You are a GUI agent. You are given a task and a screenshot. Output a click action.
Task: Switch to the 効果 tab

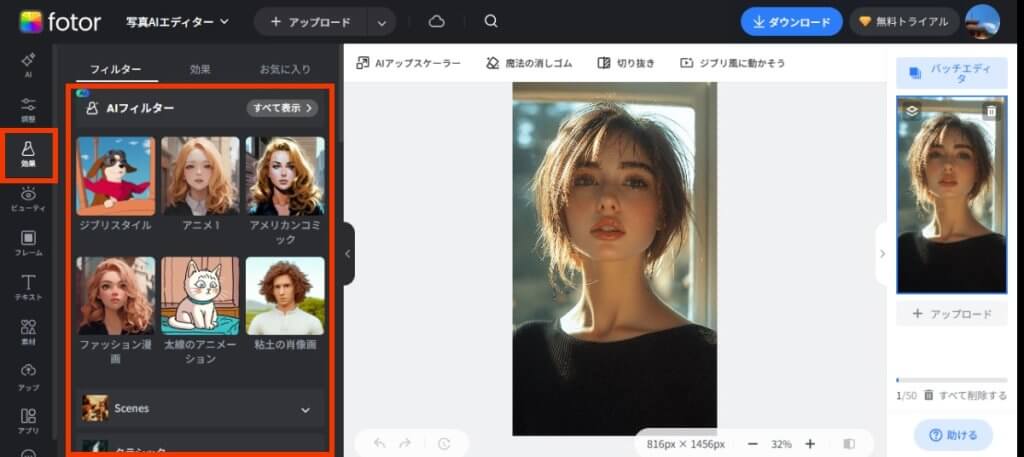(x=200, y=69)
